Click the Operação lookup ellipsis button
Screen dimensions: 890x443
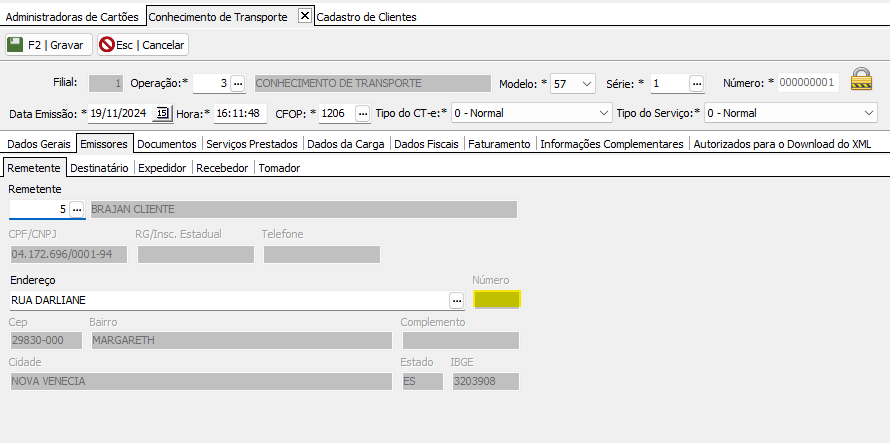tap(238, 84)
